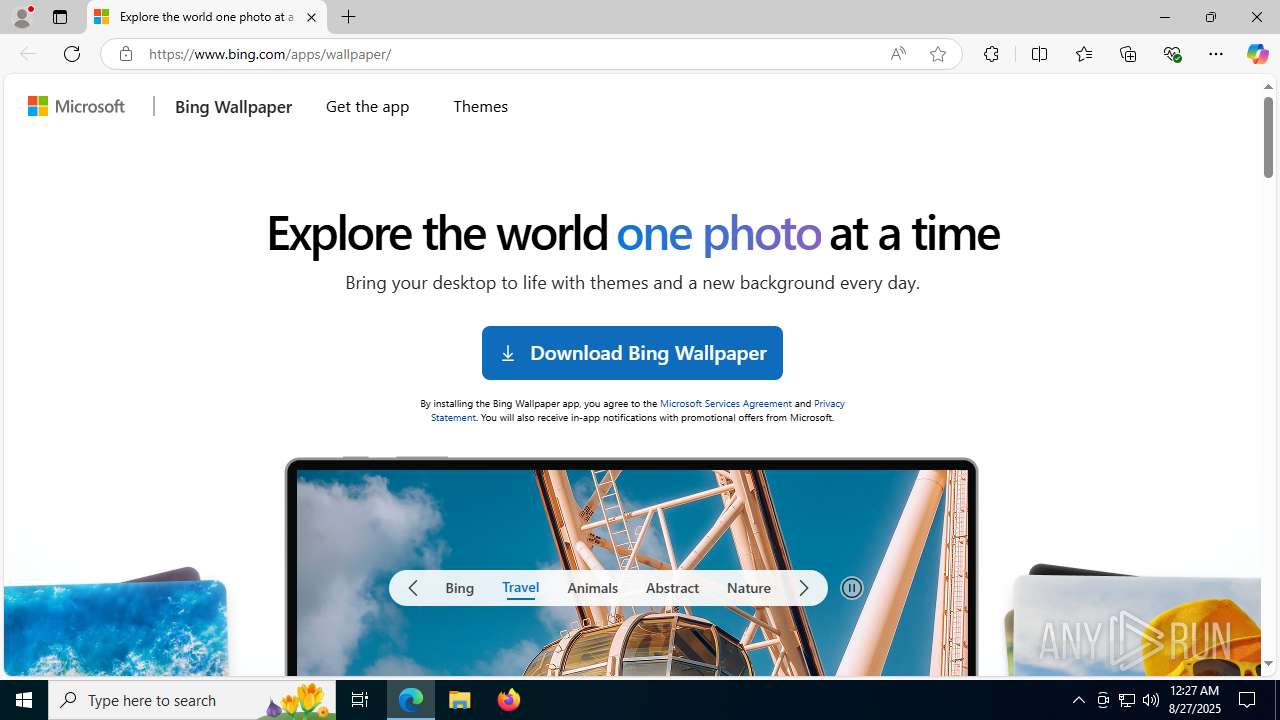This screenshot has height=720, width=1280.
Task: Open the Themes menu
Action: 480,106
